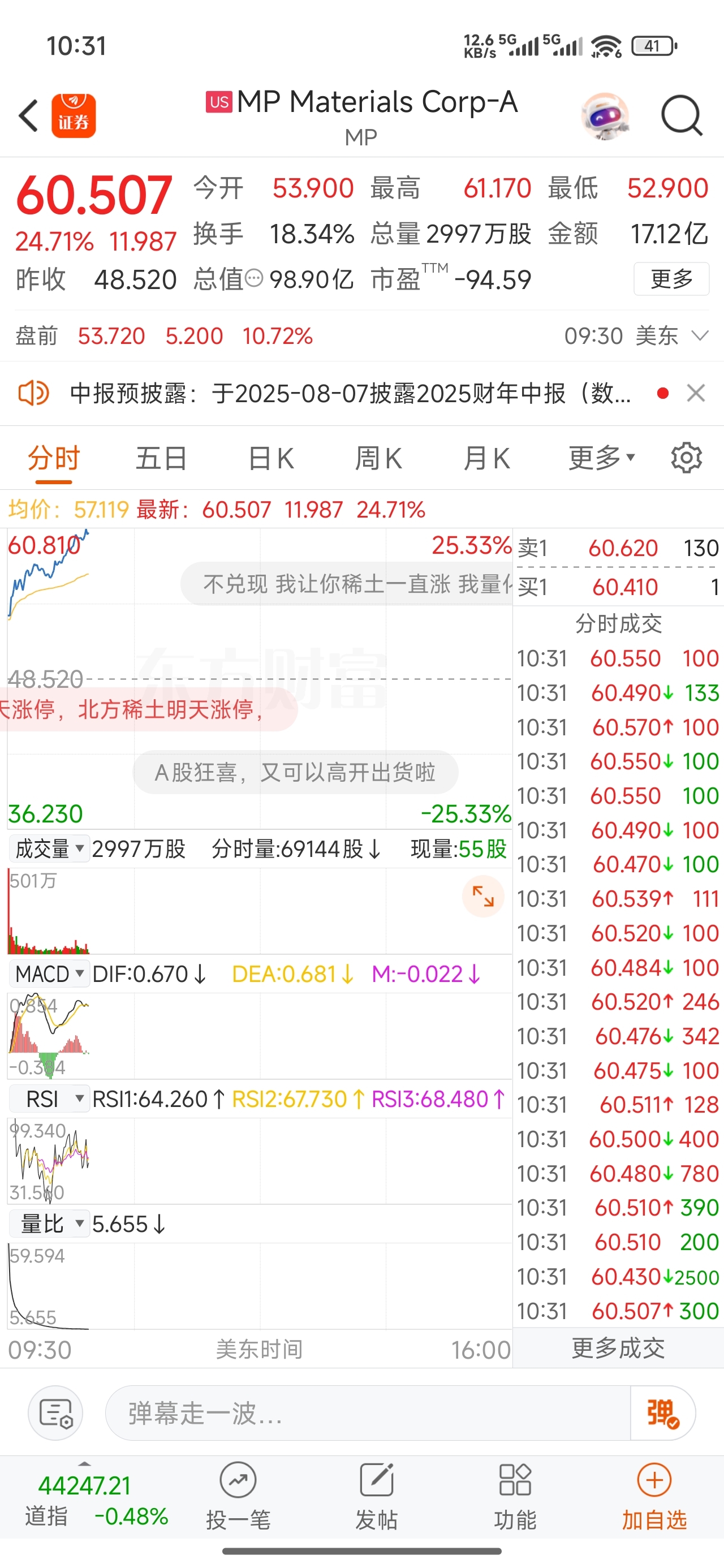The height and width of the screenshot is (1568, 724).
Task: Toggle the 弹 barrage switch
Action: (663, 1413)
